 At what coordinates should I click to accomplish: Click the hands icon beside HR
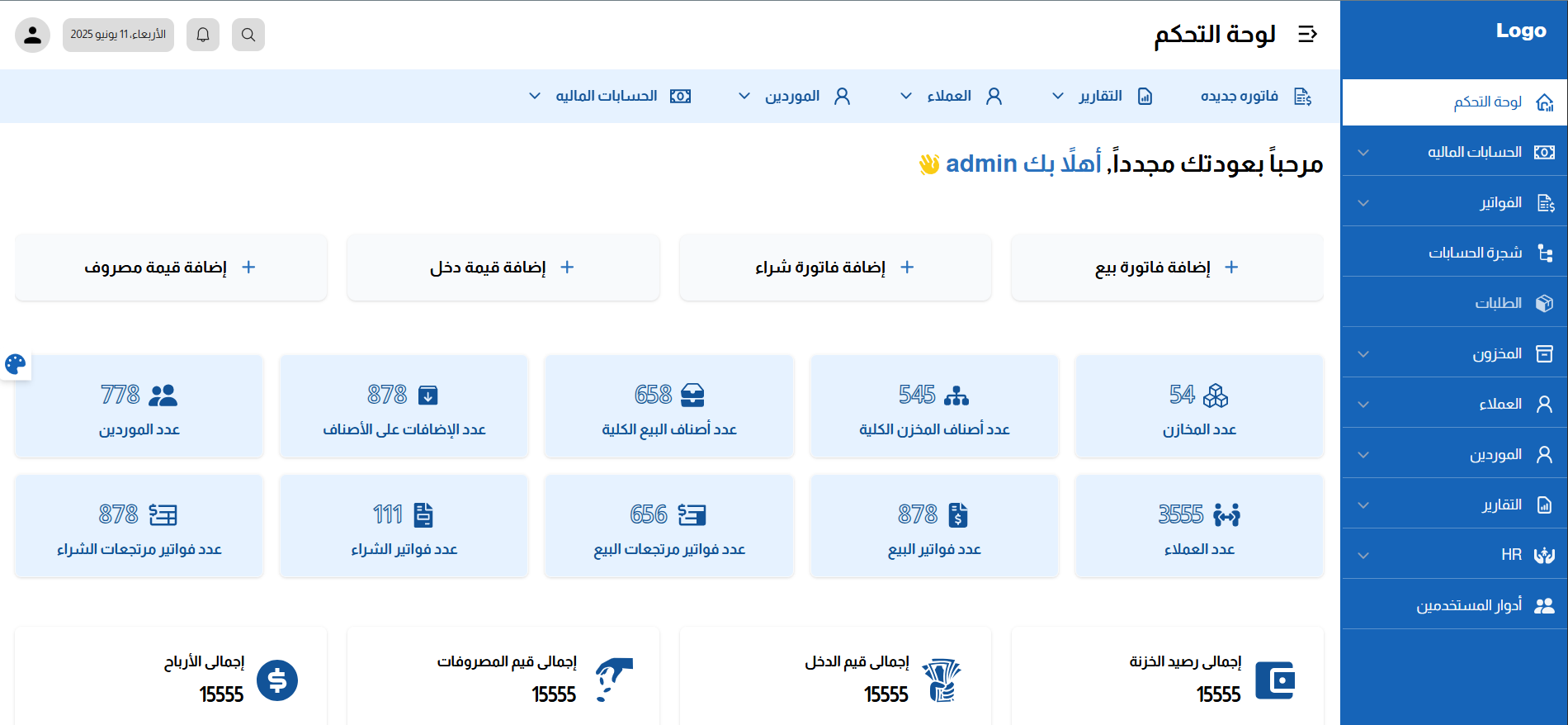pos(1545,556)
